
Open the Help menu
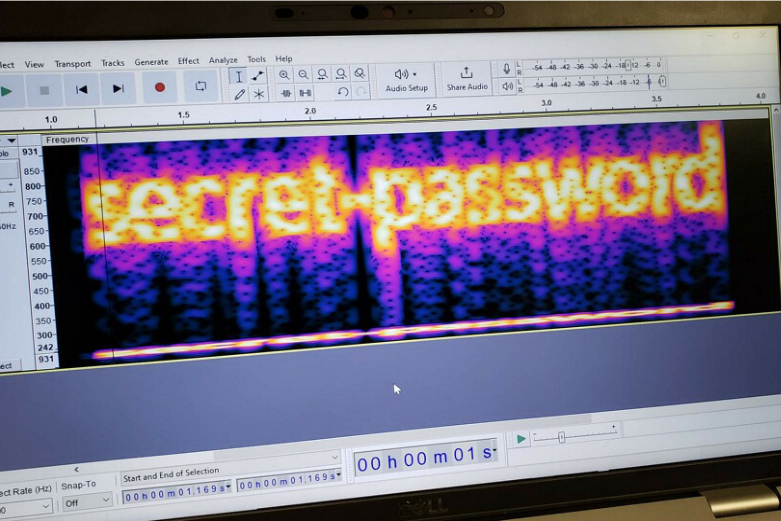tap(283, 59)
